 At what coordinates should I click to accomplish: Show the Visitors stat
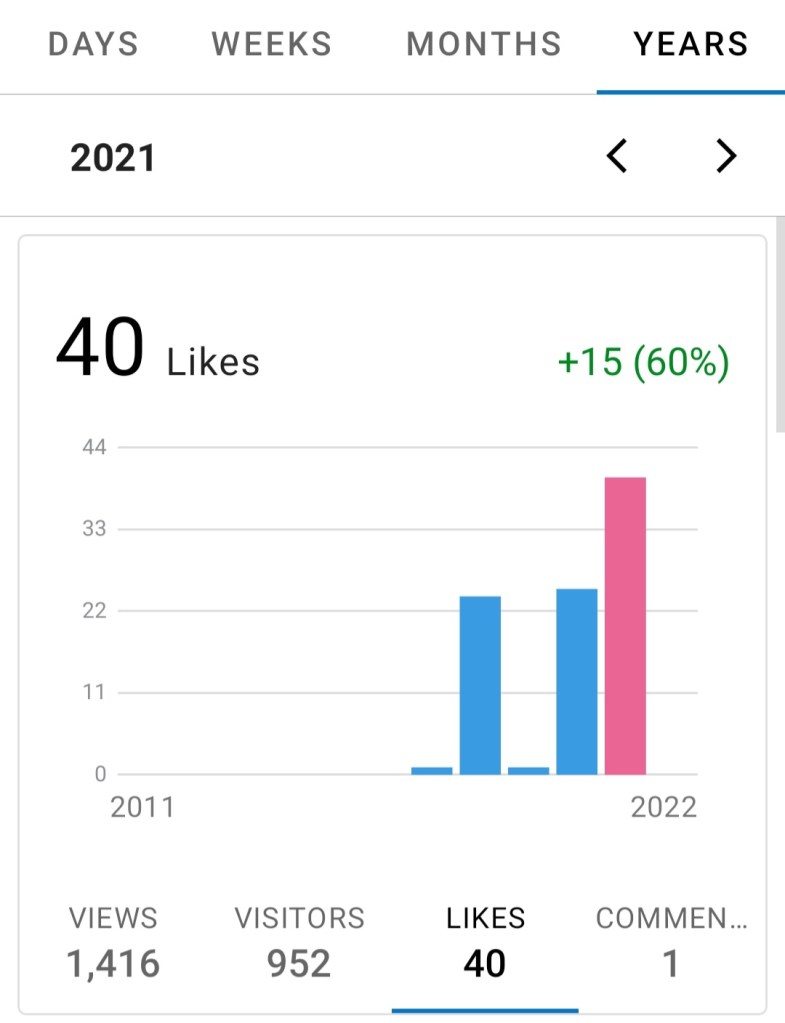coord(299,941)
